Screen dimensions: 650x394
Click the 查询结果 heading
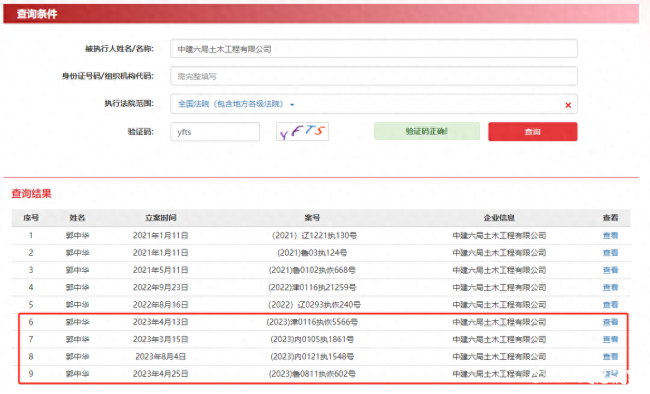click(x=32, y=194)
